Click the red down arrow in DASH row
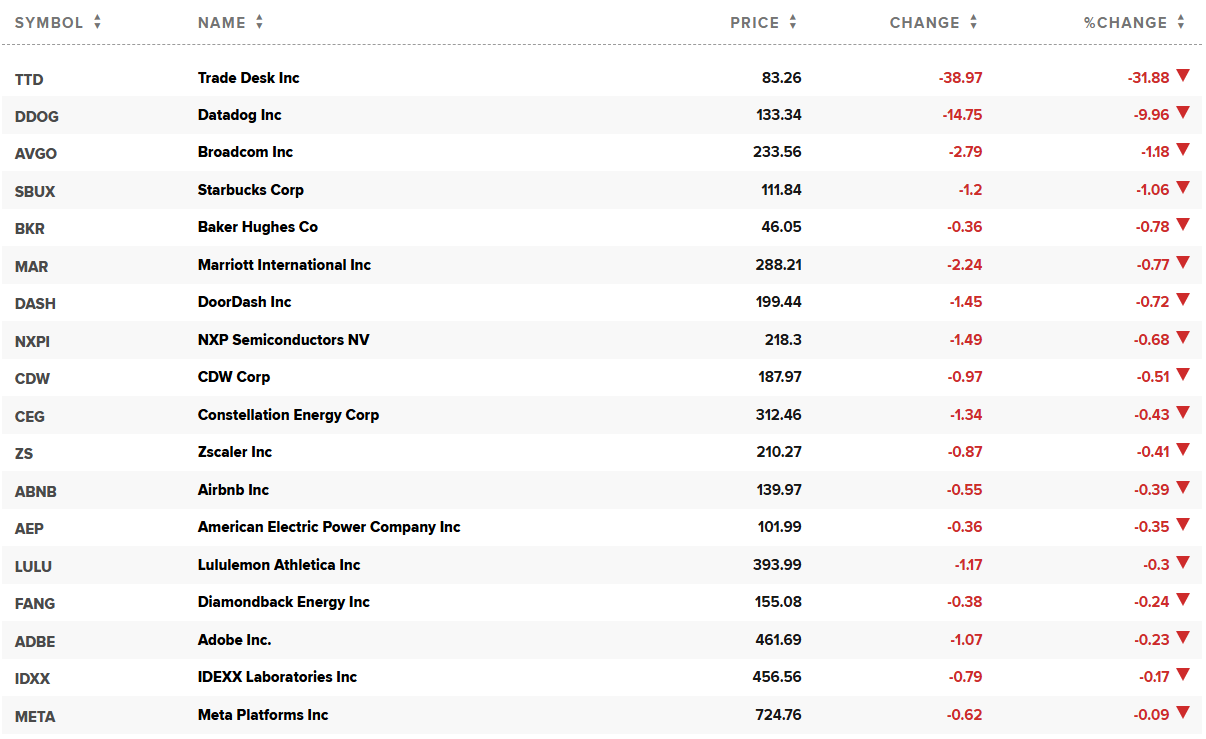The width and height of the screenshot is (1206, 739). coord(1183,300)
